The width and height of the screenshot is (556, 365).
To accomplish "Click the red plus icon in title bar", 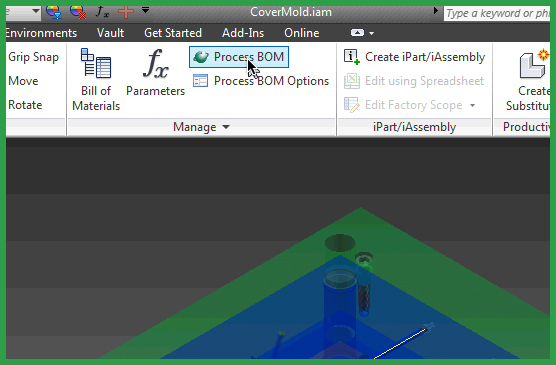I will tap(126, 12).
